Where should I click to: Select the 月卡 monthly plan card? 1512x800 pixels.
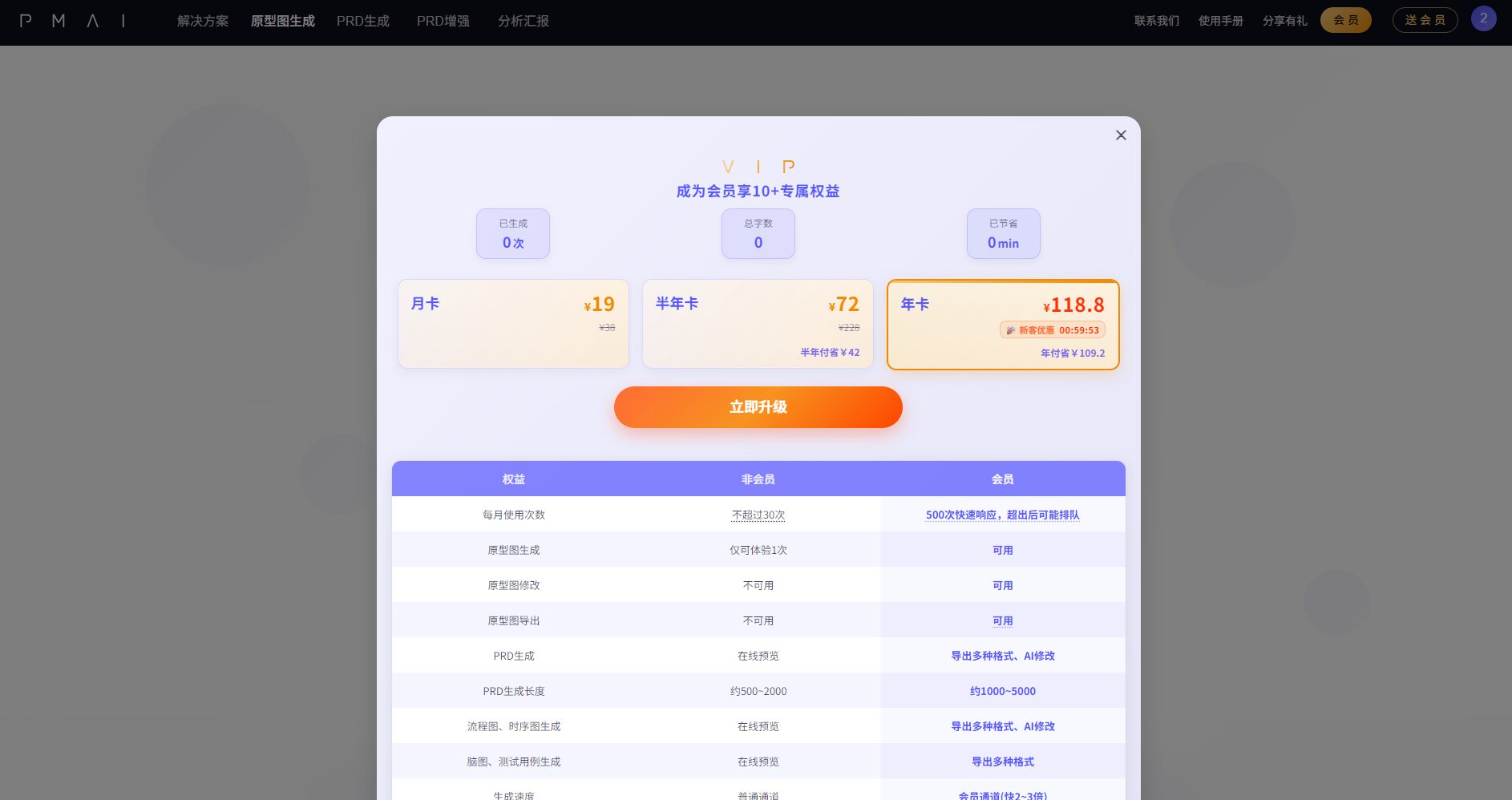coord(513,324)
